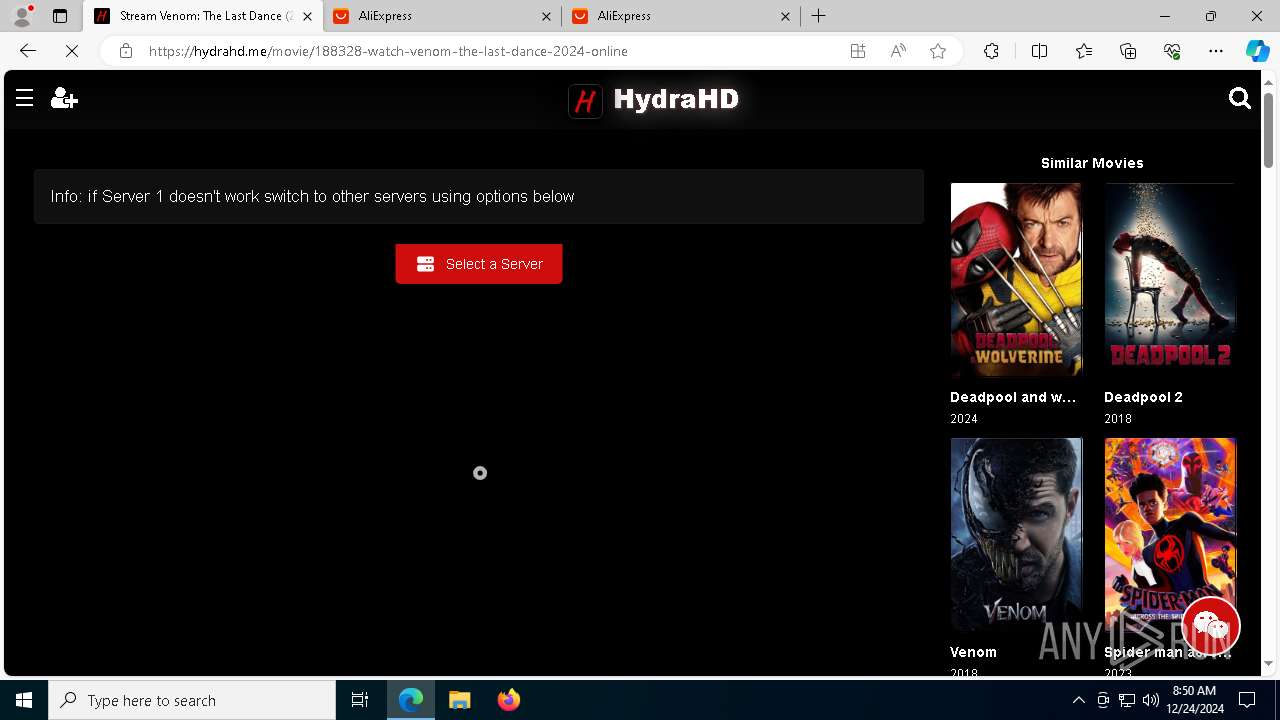
Task: Open Browser essentials icon
Action: (1172, 51)
